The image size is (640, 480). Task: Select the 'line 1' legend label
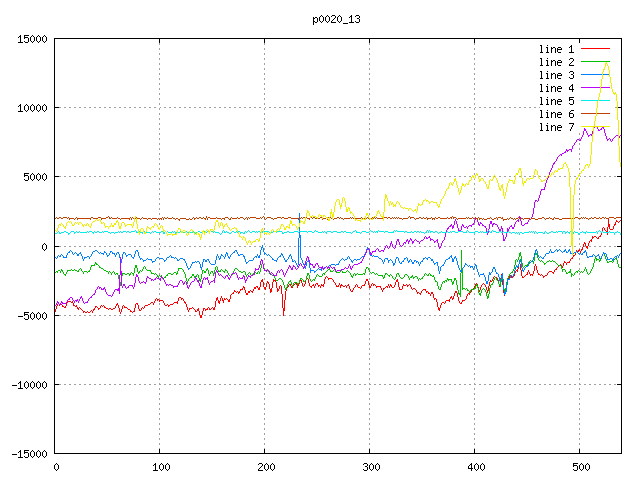[556, 49]
